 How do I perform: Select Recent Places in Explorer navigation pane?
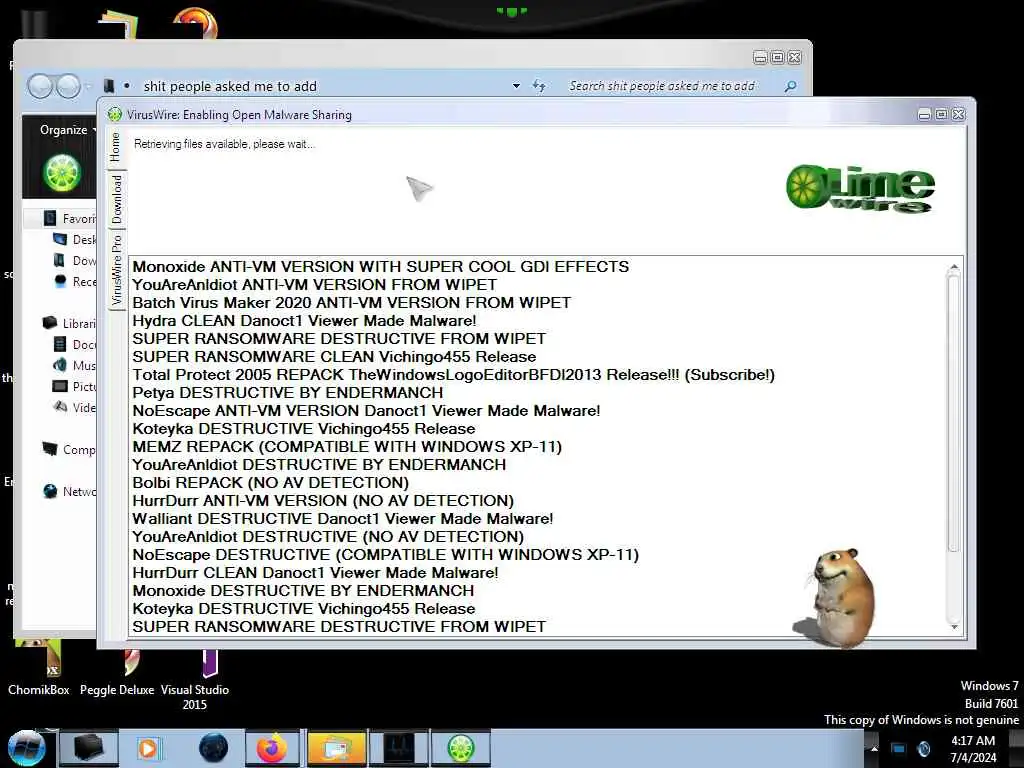(74, 281)
